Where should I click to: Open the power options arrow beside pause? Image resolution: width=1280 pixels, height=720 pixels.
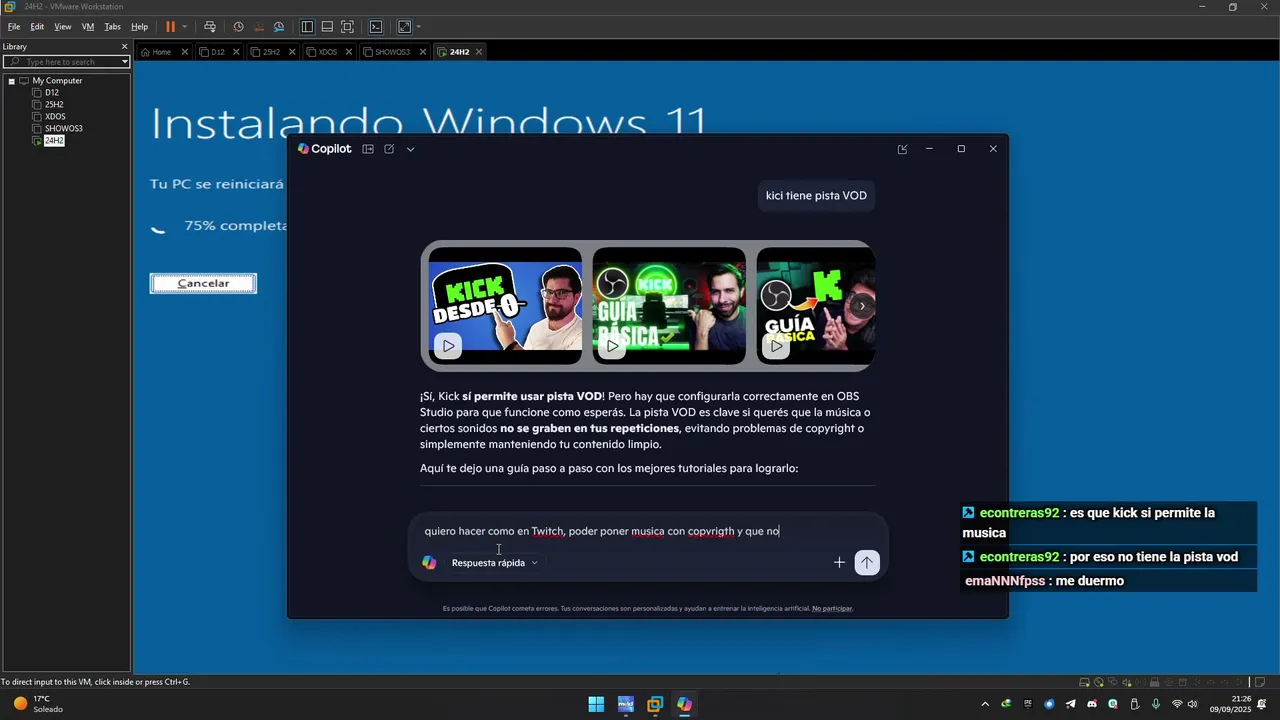pos(185,27)
